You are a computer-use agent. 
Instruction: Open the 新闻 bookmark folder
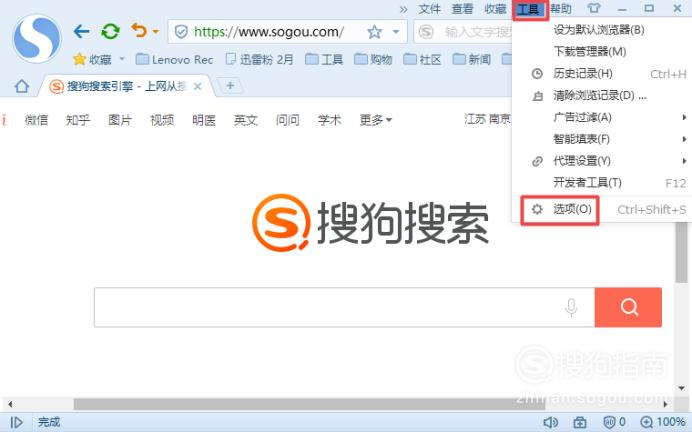[x=472, y=59]
